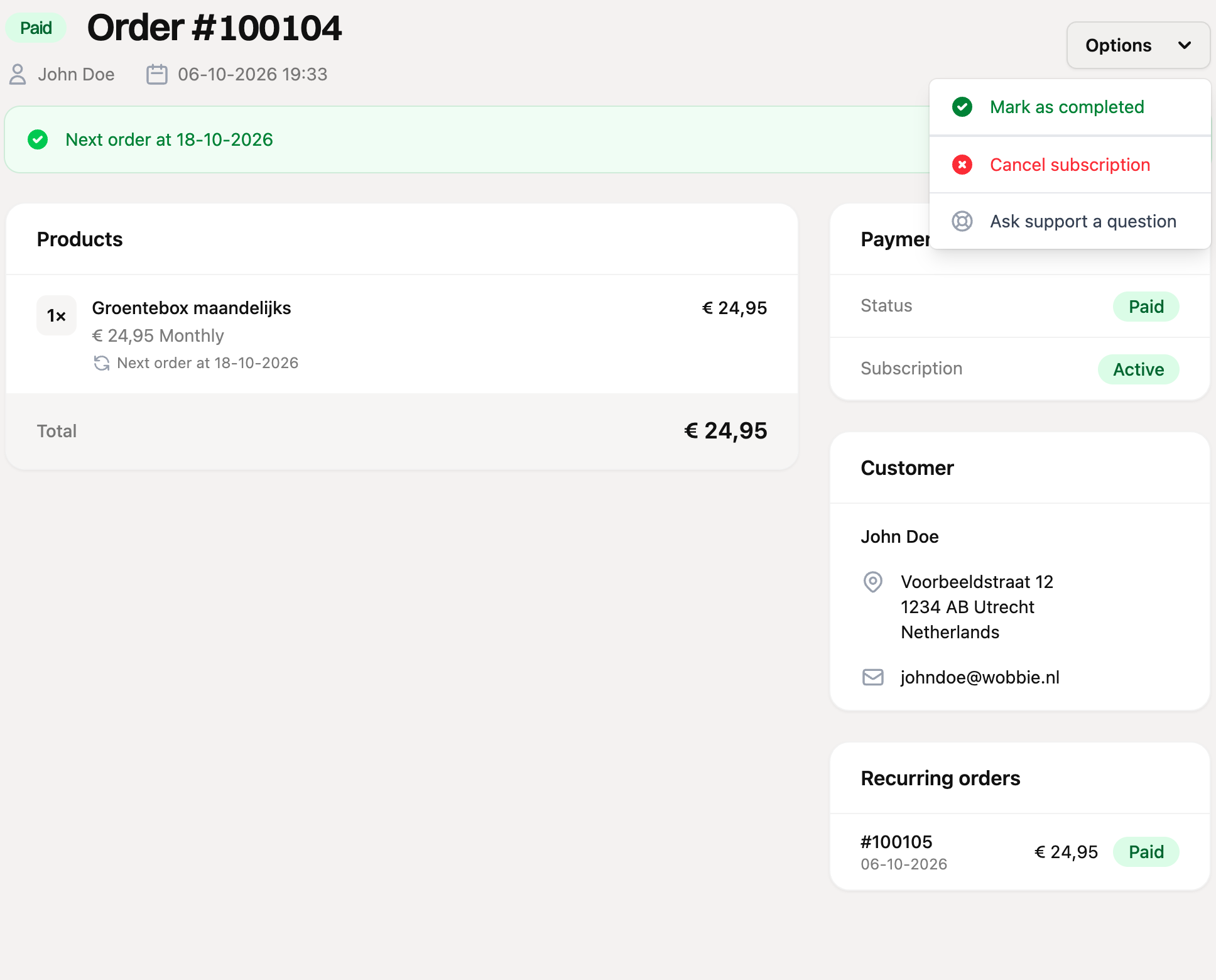Click the johndoe@wobbie.nl email address
Viewport: 1216px width, 980px height.
[980, 677]
